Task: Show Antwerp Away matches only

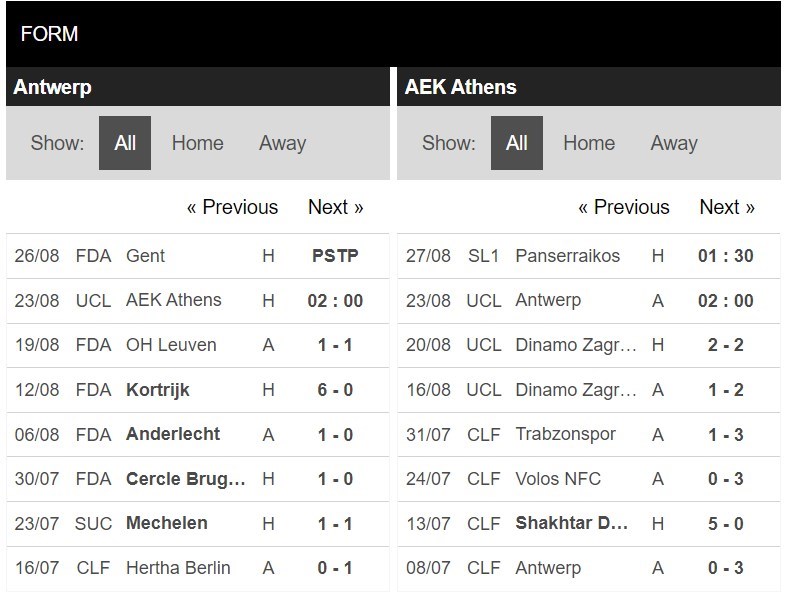Action: pyautogui.click(x=282, y=143)
